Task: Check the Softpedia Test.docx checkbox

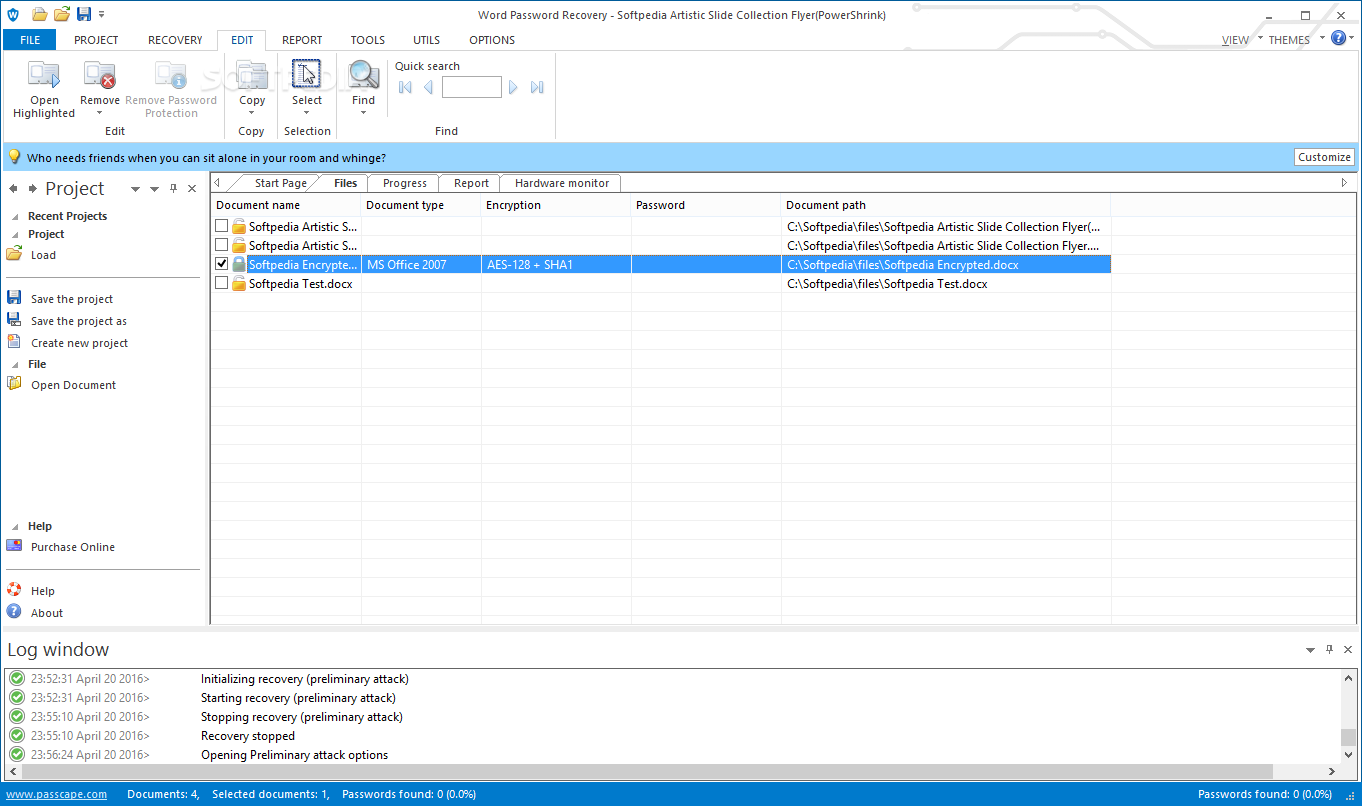Action: [222, 283]
